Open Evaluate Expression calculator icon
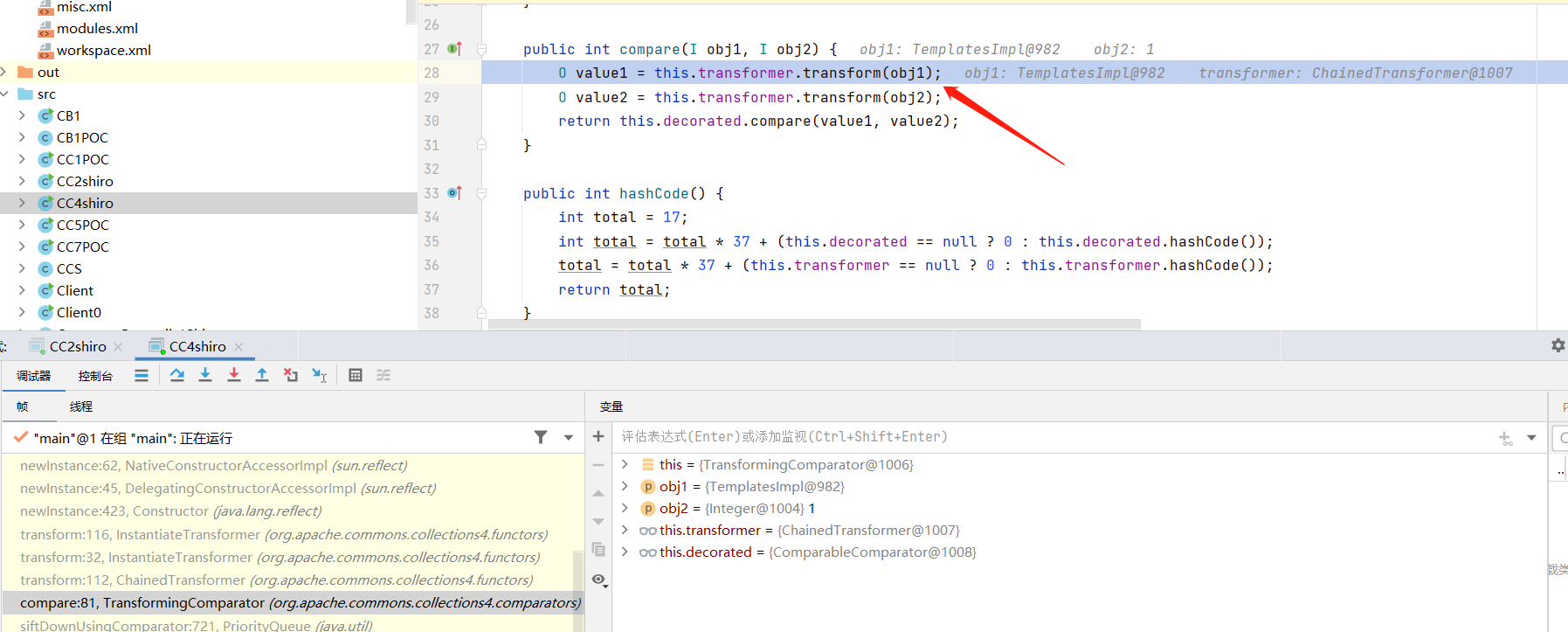The height and width of the screenshot is (632, 1568). (x=356, y=375)
